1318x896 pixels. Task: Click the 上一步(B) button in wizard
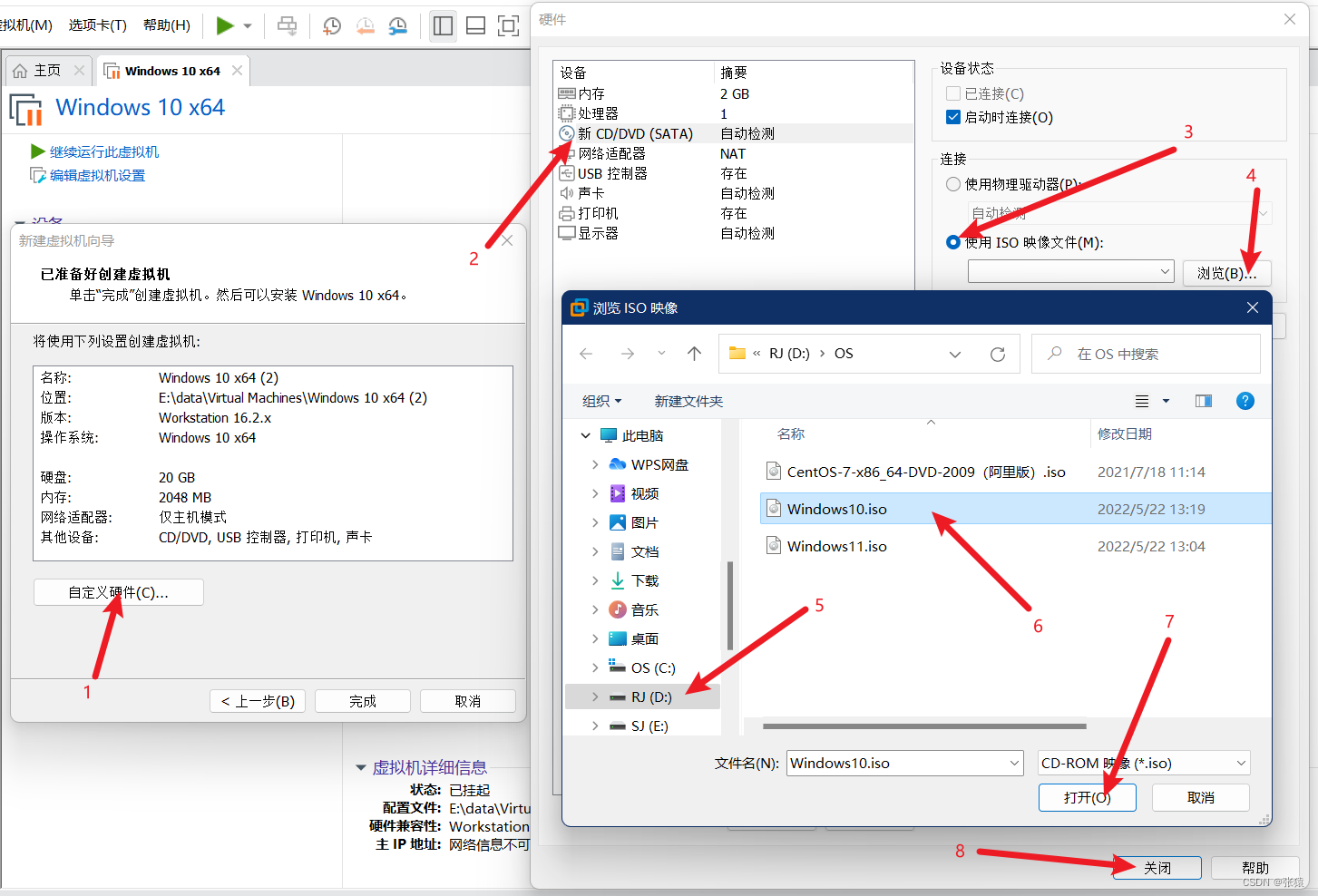pyautogui.click(x=259, y=701)
